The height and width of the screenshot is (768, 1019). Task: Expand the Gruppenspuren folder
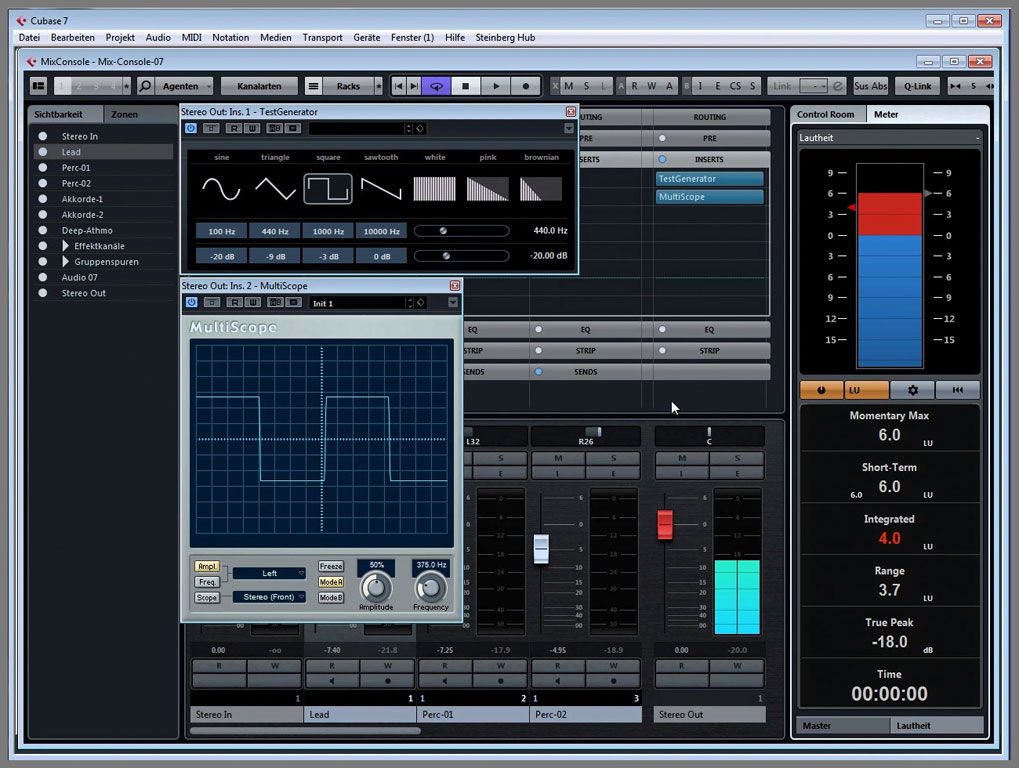click(x=65, y=261)
